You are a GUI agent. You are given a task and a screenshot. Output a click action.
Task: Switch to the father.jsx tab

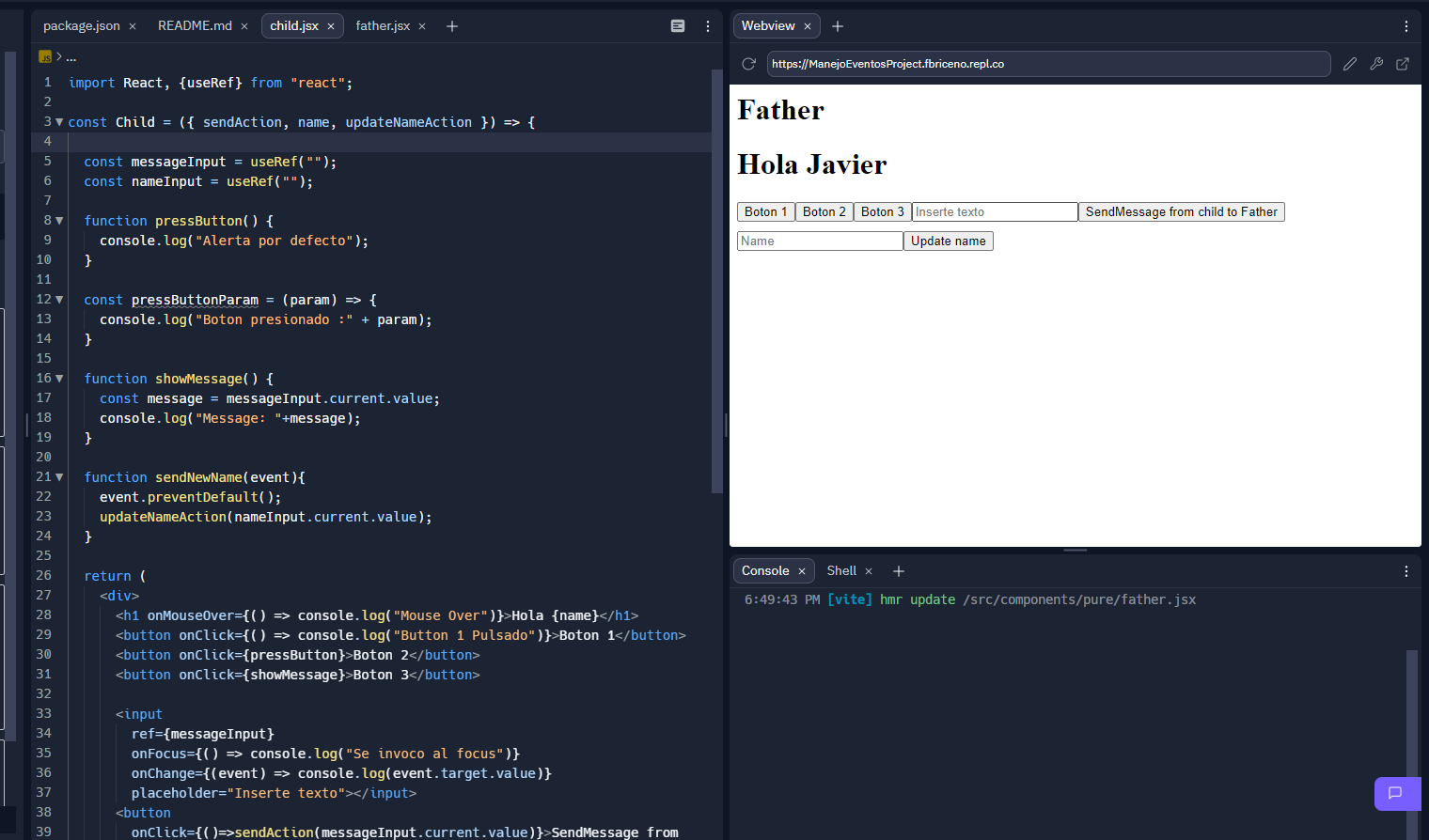tap(385, 25)
